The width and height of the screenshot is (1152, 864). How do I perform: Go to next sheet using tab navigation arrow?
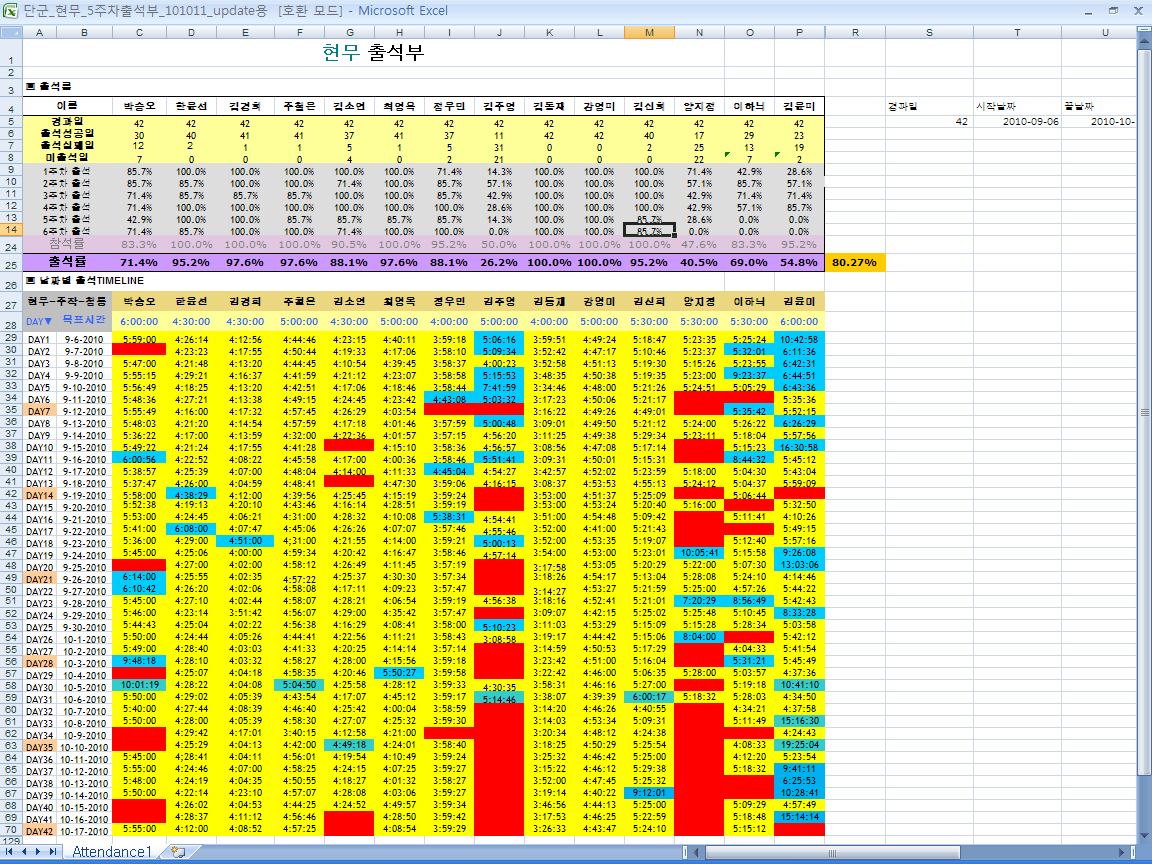[x=38, y=852]
